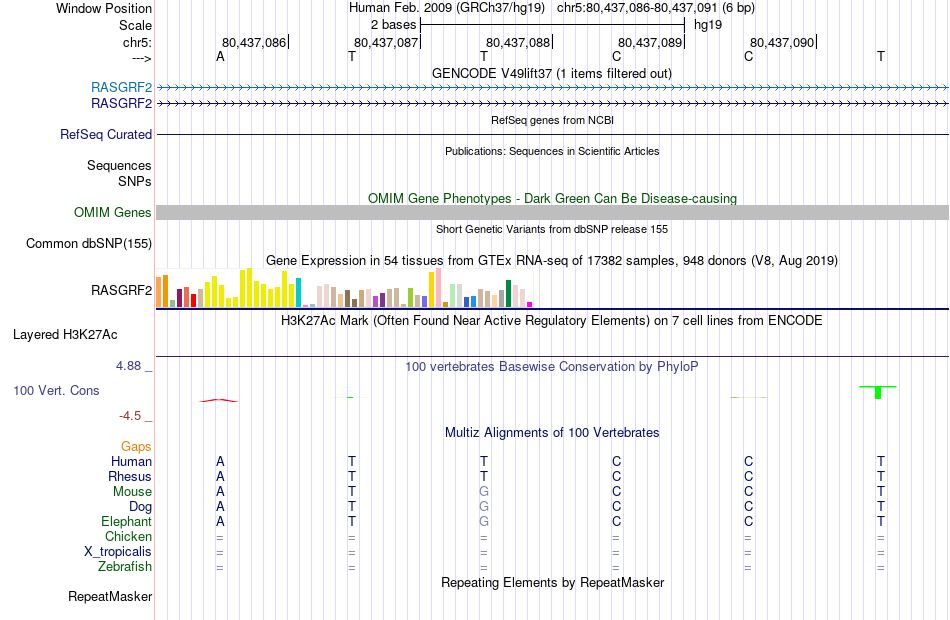
Task: Click the gray OMIM Genes item bar
Action: coord(552,212)
